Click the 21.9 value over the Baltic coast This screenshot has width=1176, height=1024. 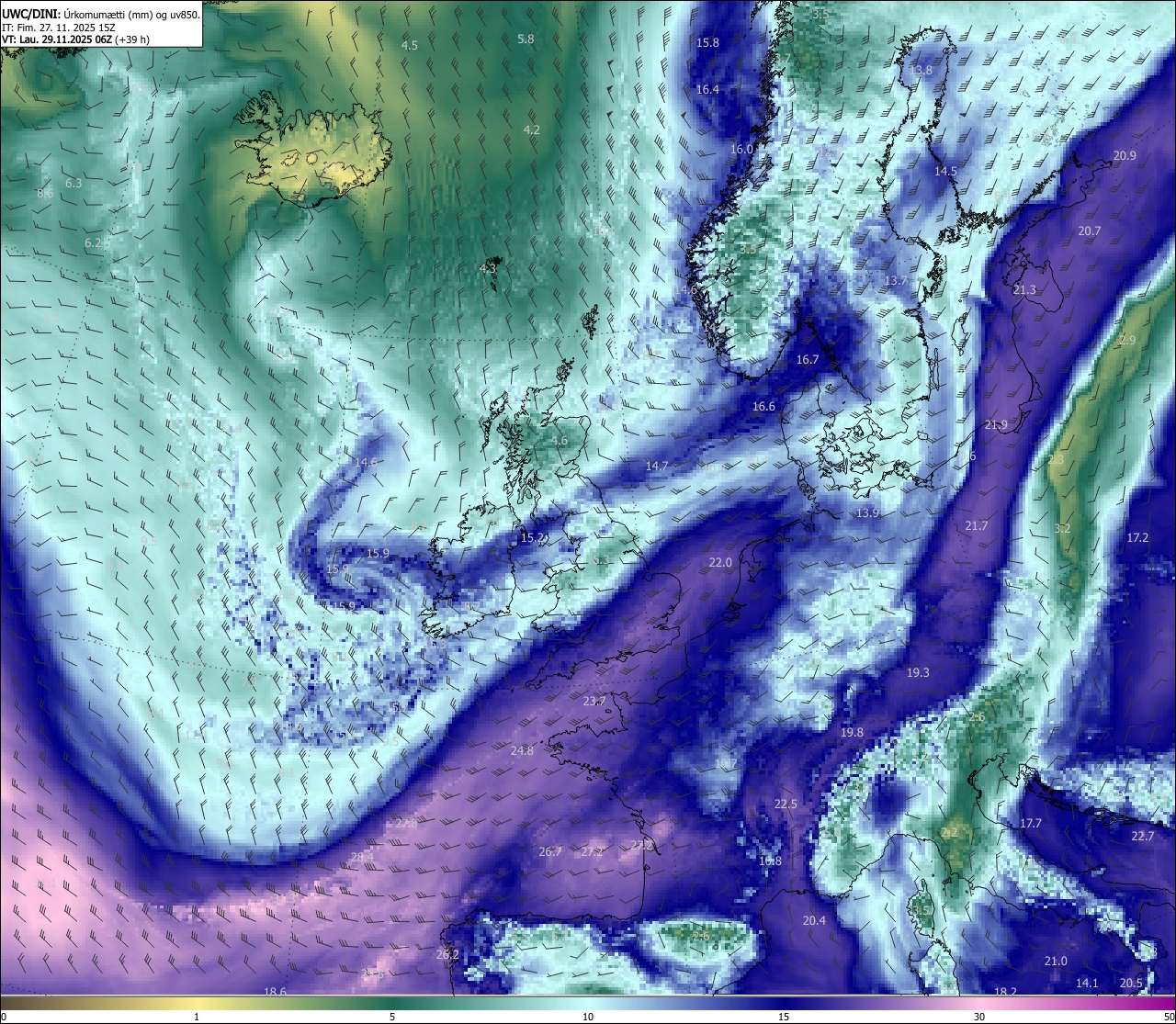click(x=996, y=424)
